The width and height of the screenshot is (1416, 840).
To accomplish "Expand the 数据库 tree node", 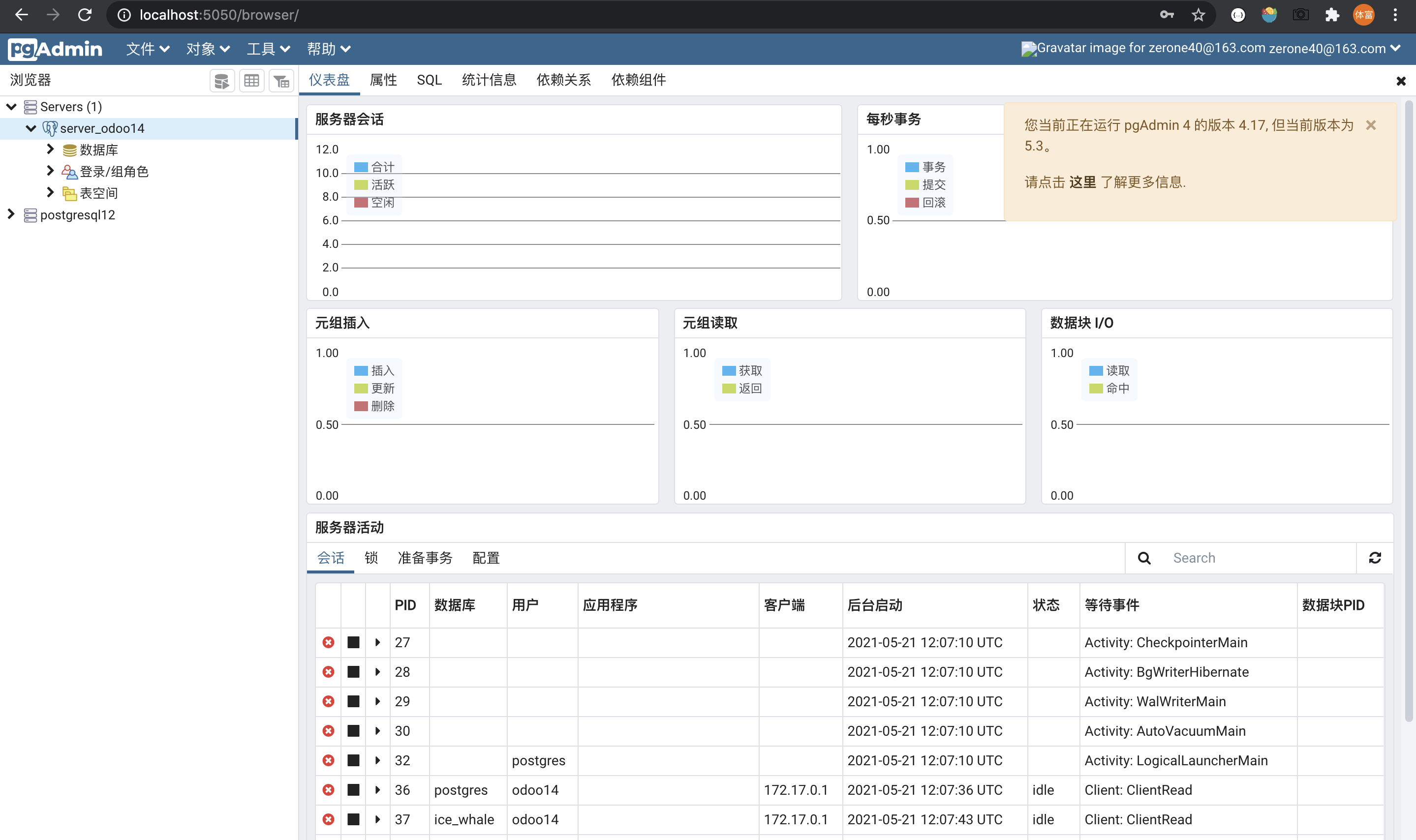I will tap(50, 150).
